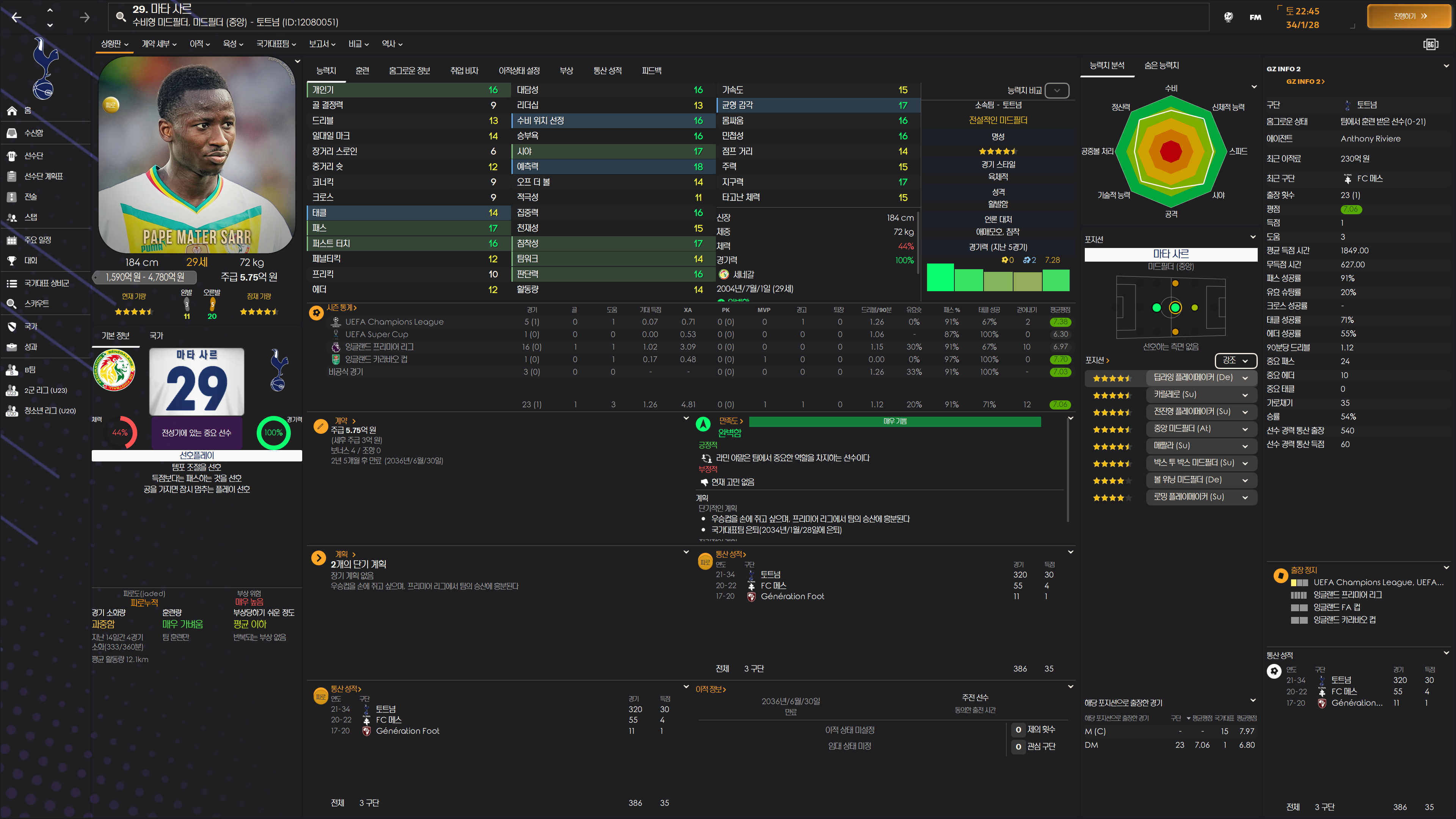Open the 통산 성적 tab
This screenshot has height=819, width=1456.
[x=607, y=71]
